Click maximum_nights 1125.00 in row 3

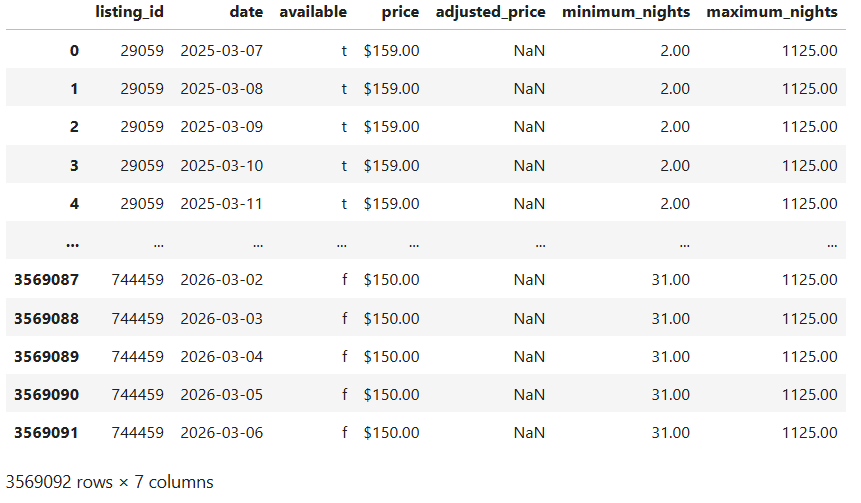point(810,165)
